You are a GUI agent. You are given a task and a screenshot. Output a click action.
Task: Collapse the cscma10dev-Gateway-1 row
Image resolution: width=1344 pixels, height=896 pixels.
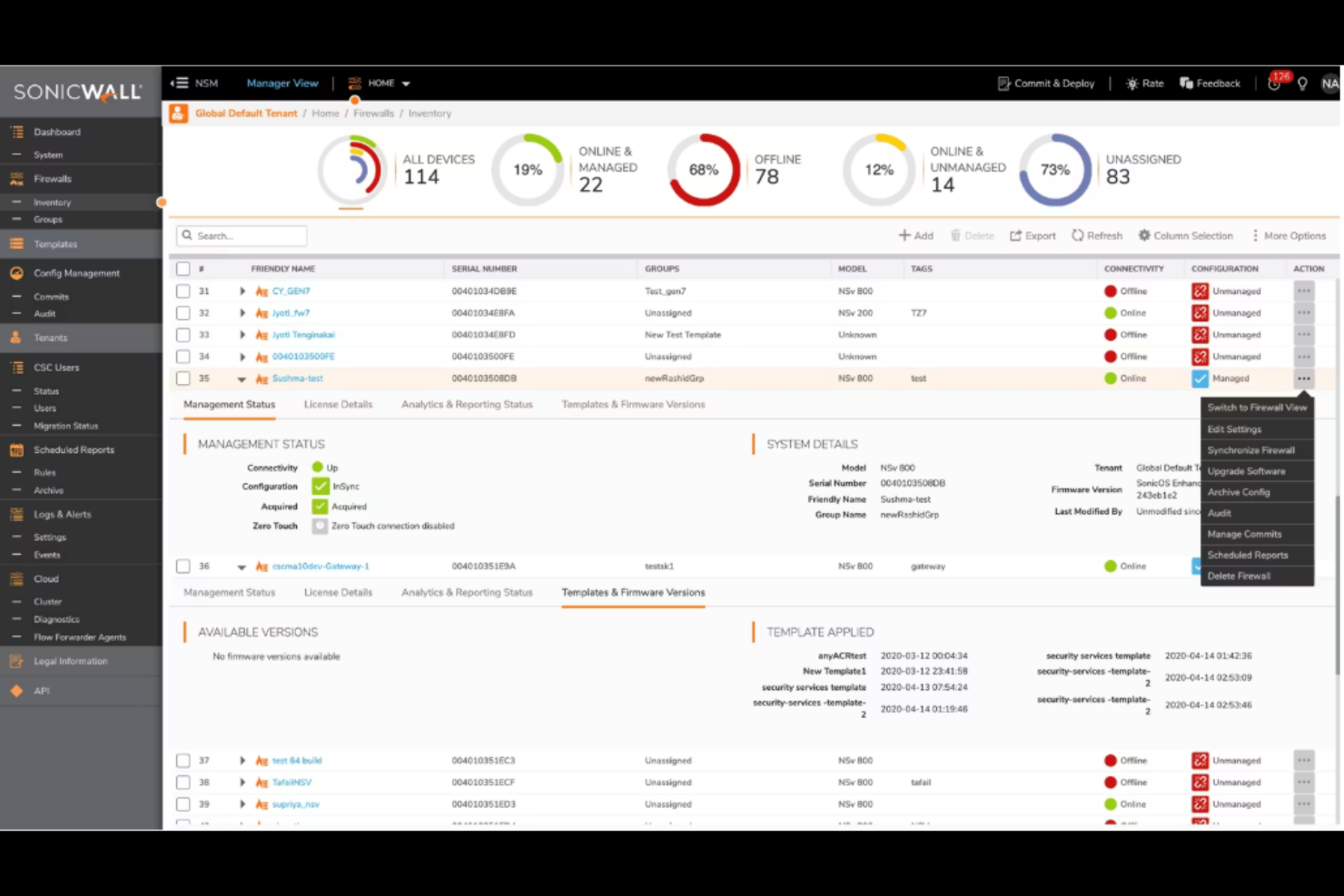point(242,566)
